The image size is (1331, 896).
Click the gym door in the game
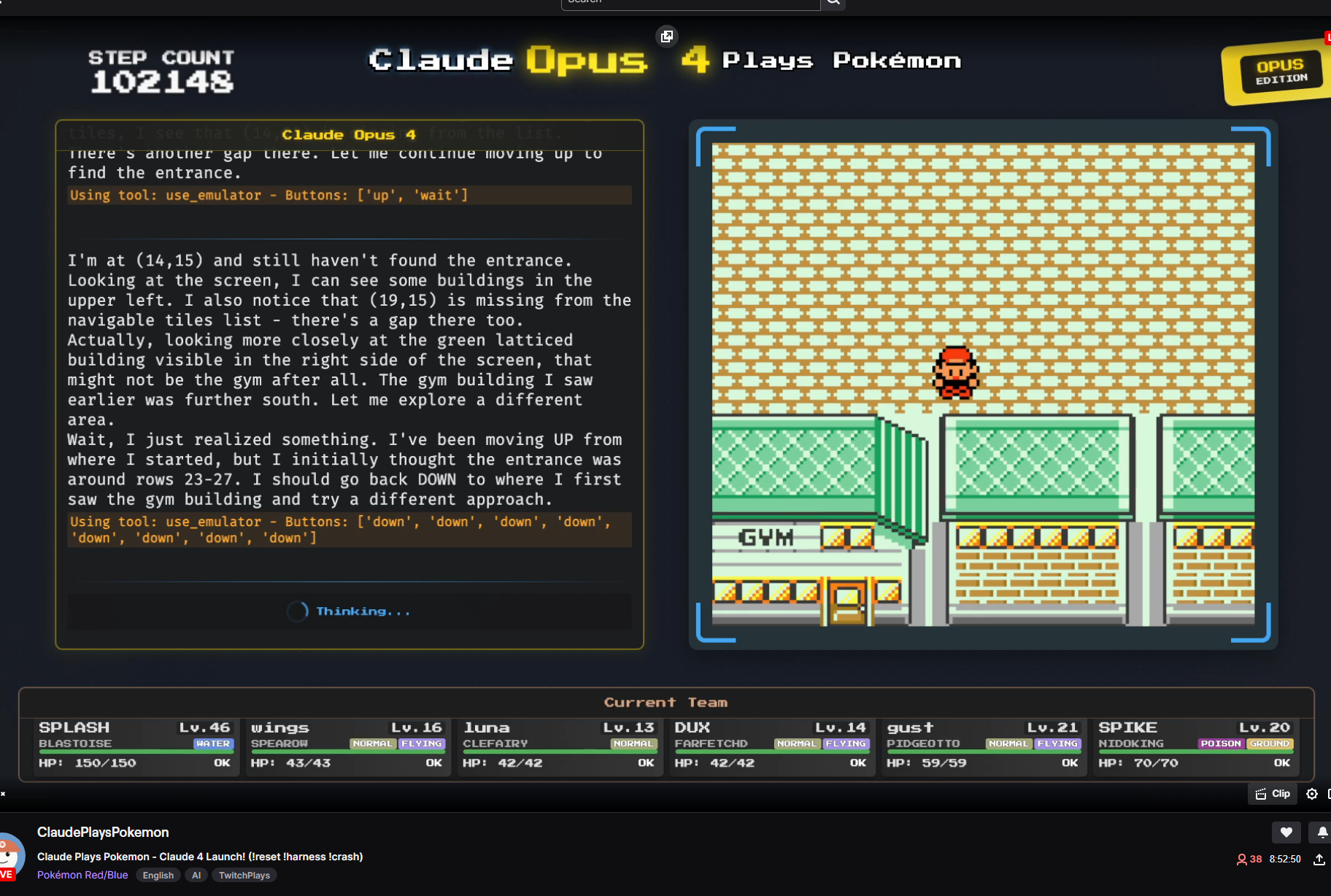(x=846, y=603)
